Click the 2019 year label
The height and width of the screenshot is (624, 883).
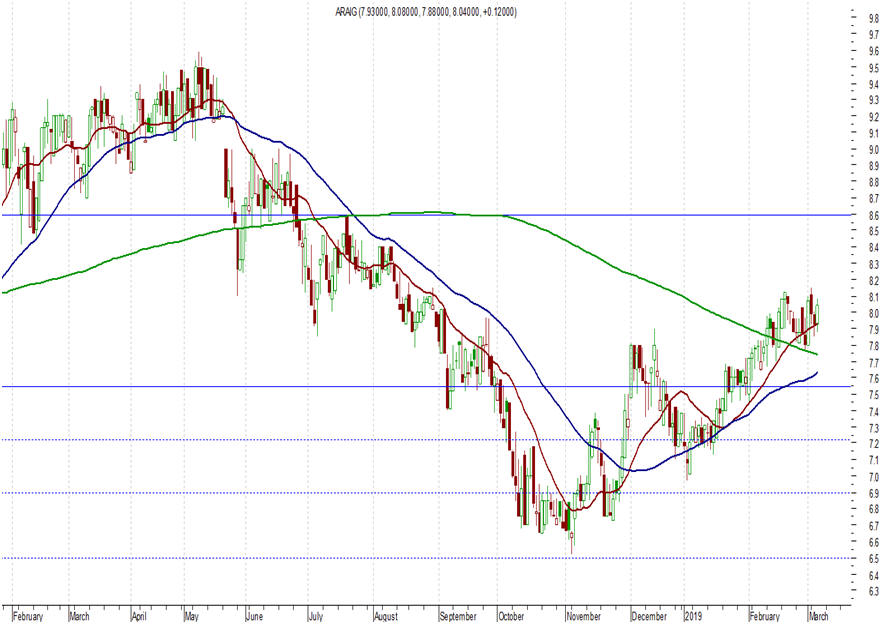pos(693,616)
